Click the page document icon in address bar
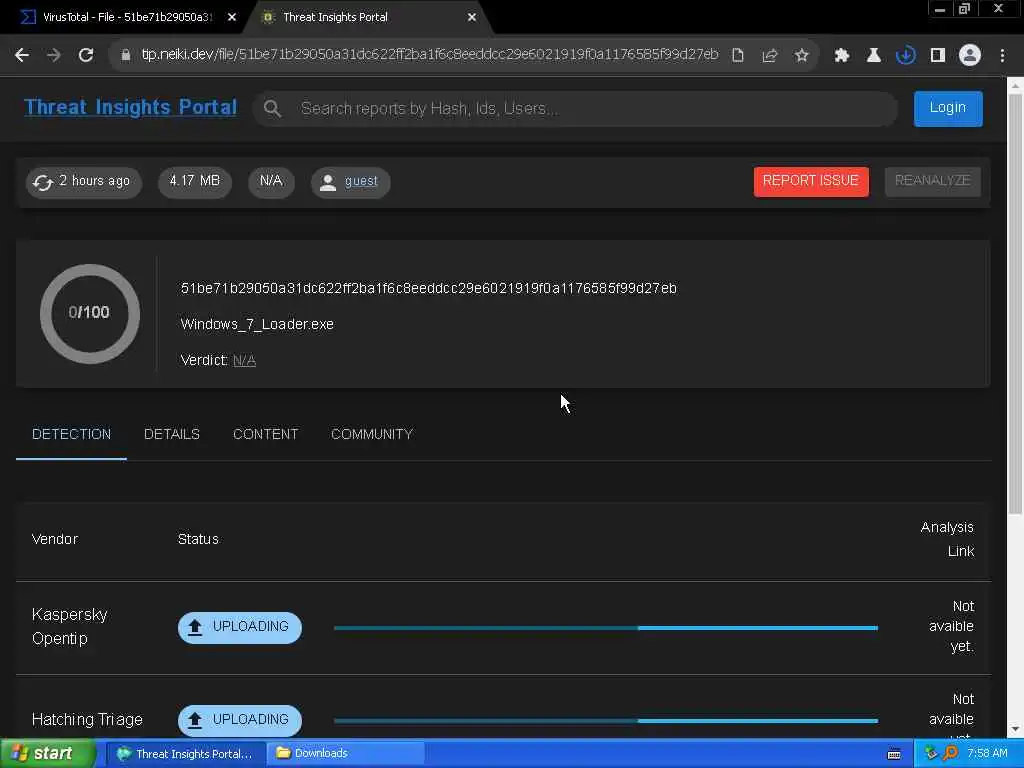The height and width of the screenshot is (768, 1024). click(x=737, y=55)
